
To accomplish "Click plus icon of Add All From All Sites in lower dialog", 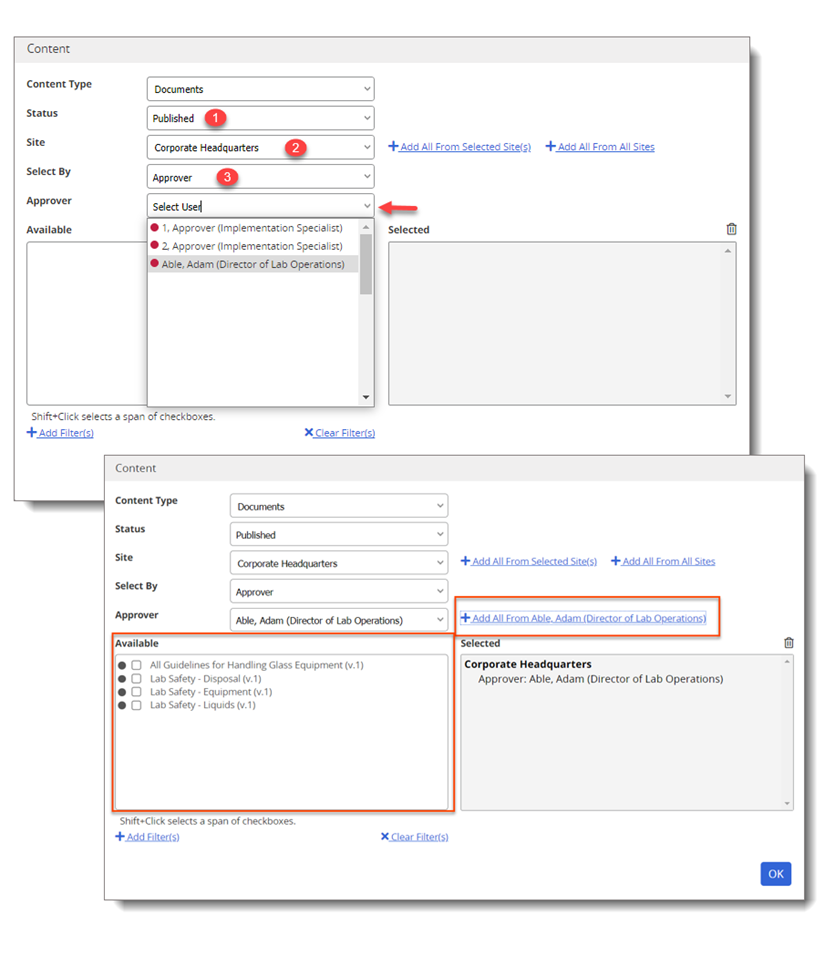I will (x=615, y=561).
